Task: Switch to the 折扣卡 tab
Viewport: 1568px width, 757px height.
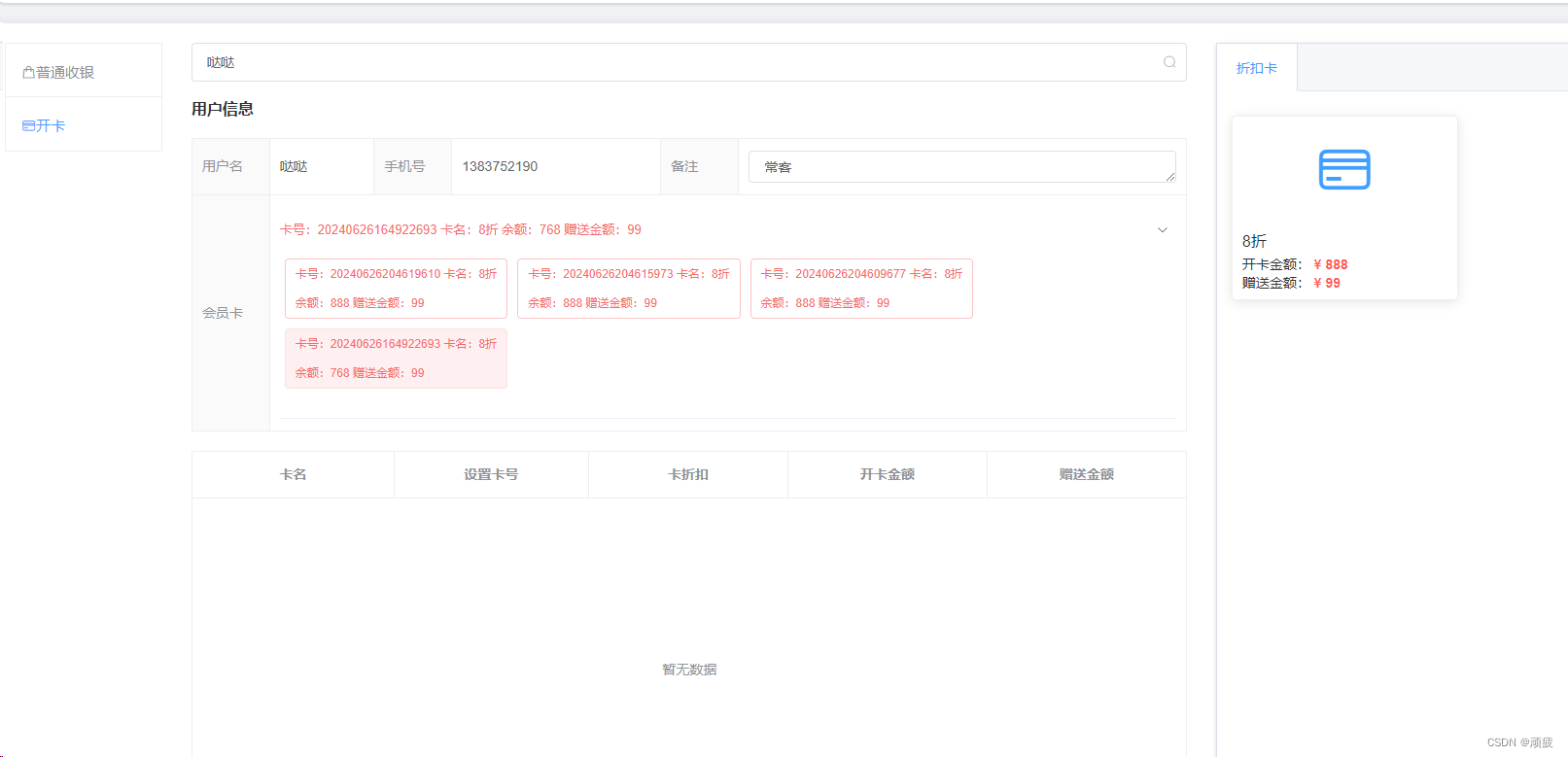Action: coord(1257,68)
